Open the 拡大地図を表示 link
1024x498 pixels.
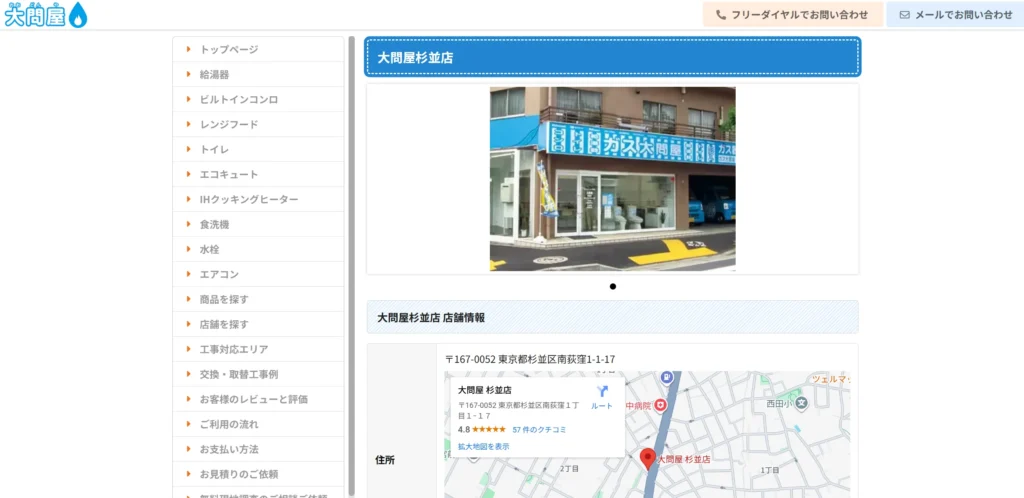point(484,446)
